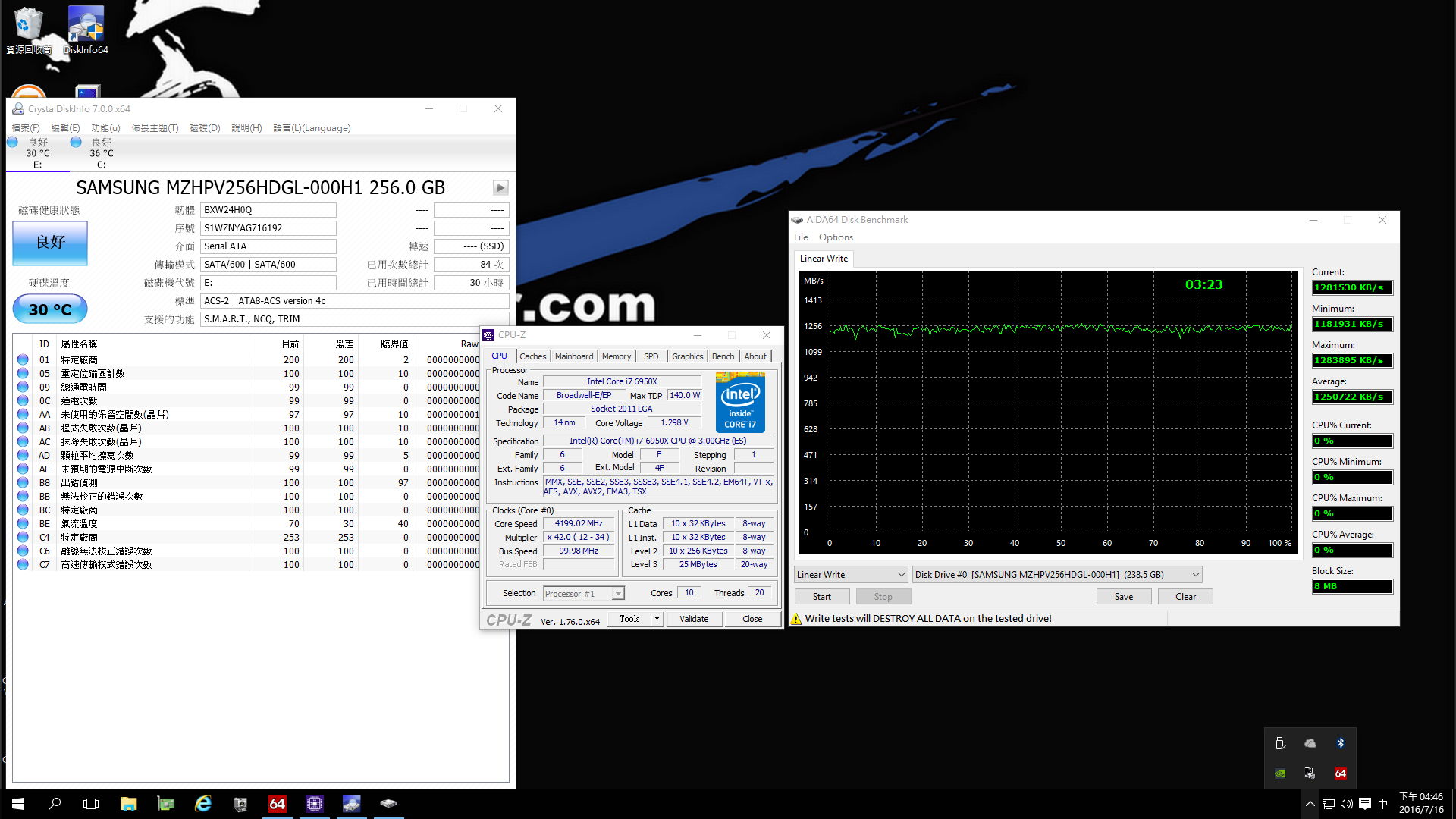Click the Close button in CPU-Z
The width and height of the screenshot is (1456, 819).
point(752,619)
